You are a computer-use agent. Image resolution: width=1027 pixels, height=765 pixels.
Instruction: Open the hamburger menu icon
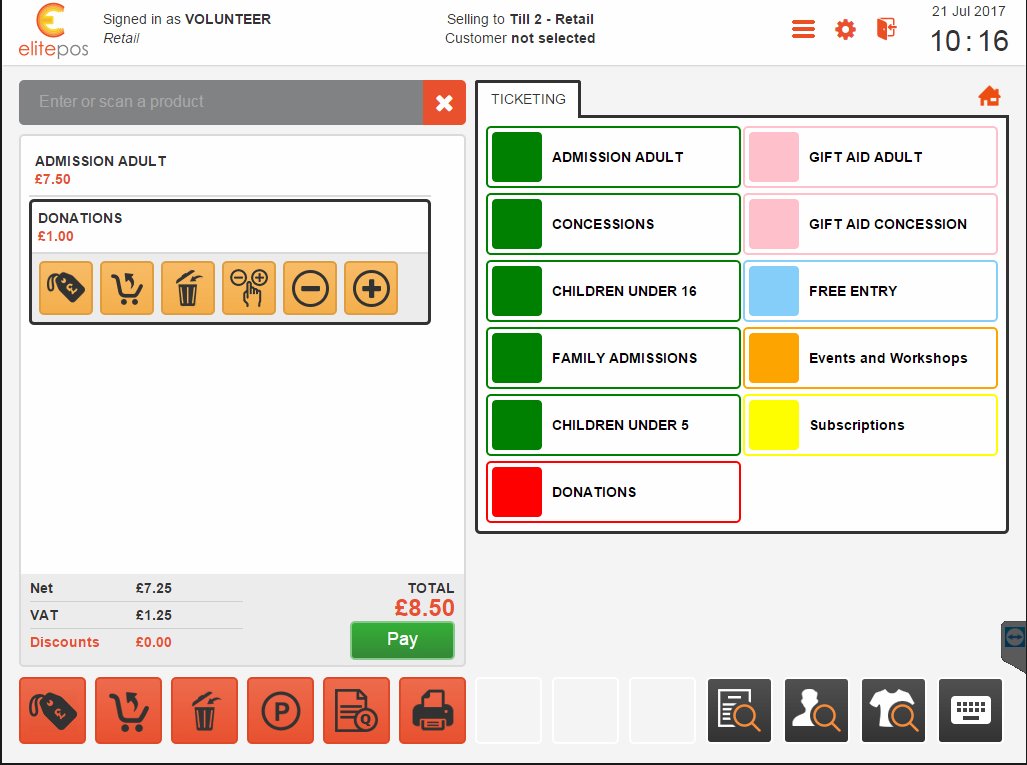pos(803,29)
